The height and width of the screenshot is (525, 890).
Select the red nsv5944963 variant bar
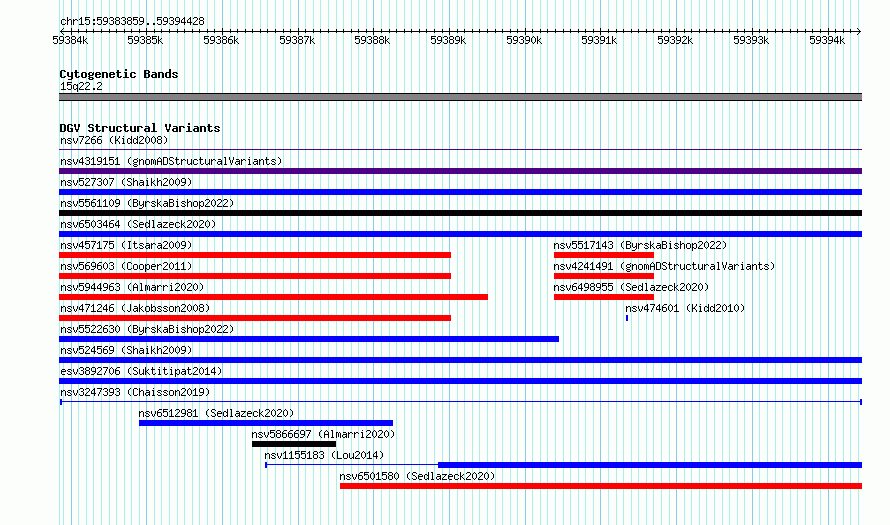[x=274, y=297]
